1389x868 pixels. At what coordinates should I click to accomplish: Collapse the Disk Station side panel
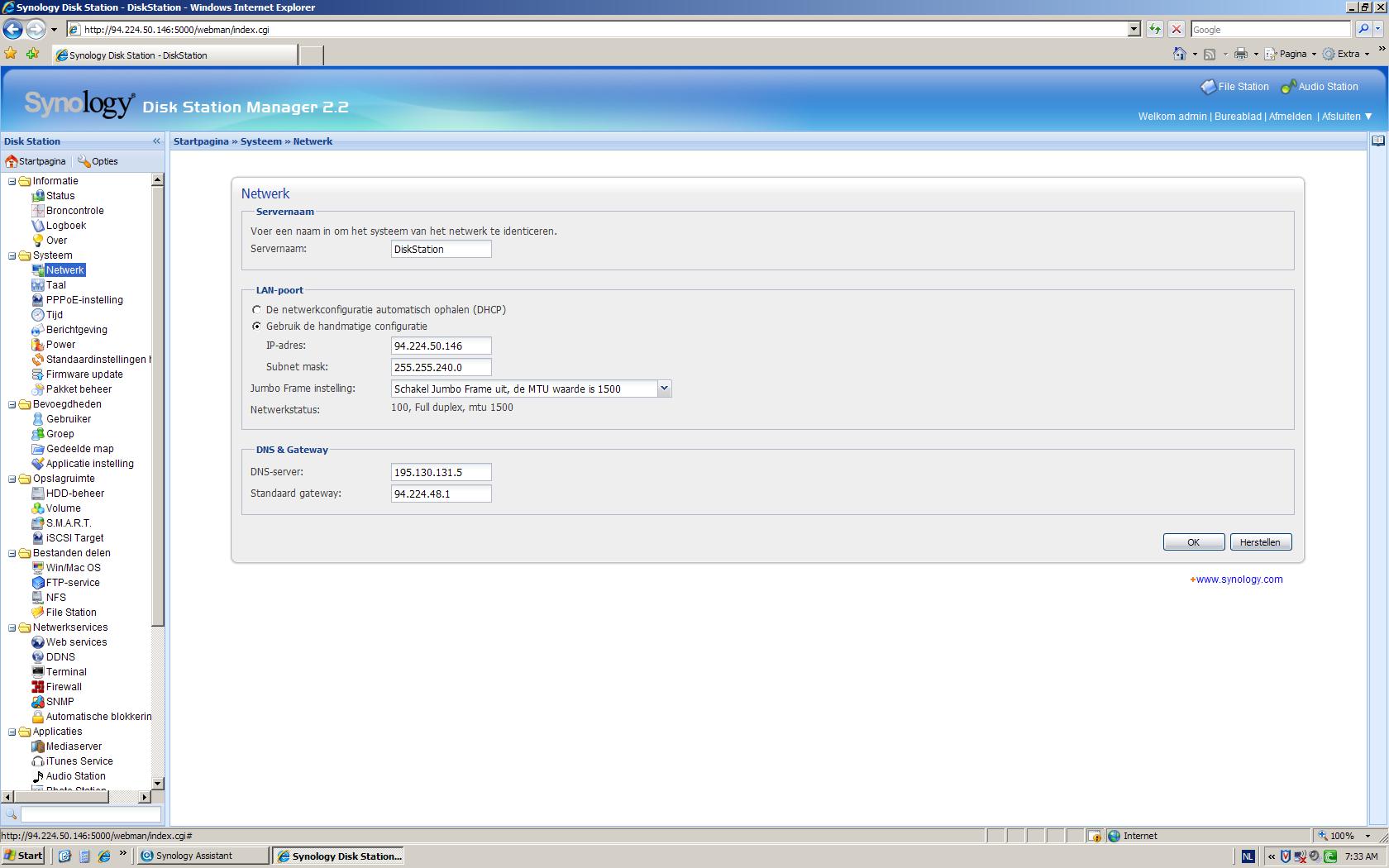pyautogui.click(x=156, y=141)
